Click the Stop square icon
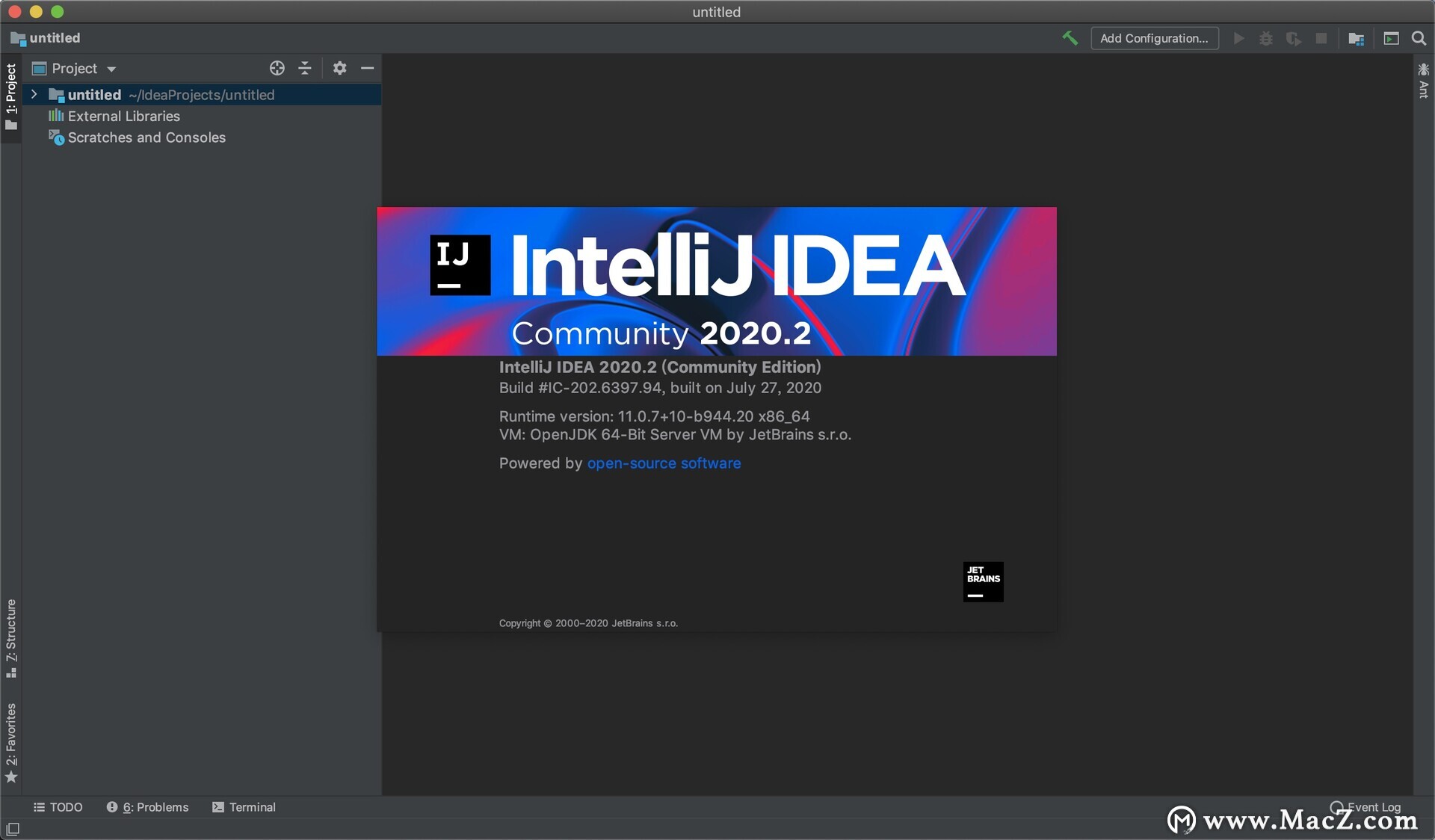 pyautogui.click(x=1321, y=38)
